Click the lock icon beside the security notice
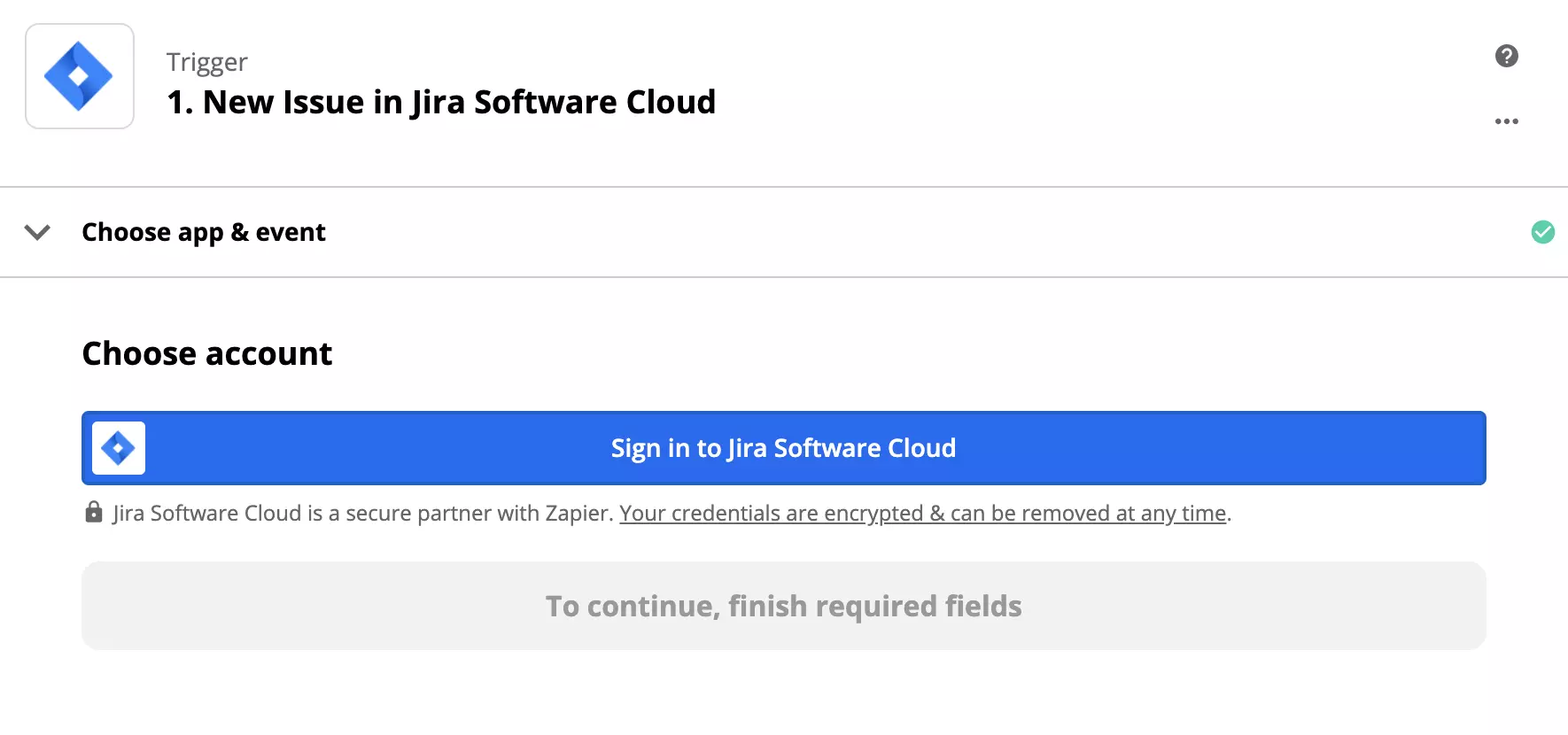 coord(93,512)
